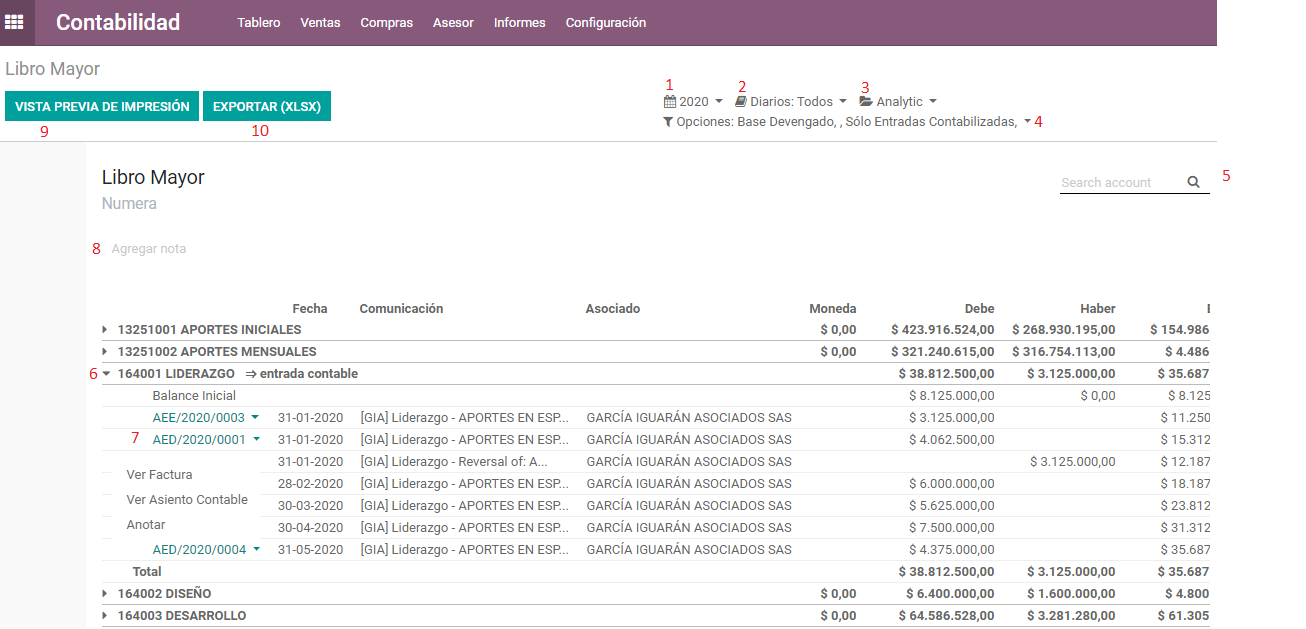
Task: Click the $ 316.754.113,00 credit amount
Action: (1064, 351)
